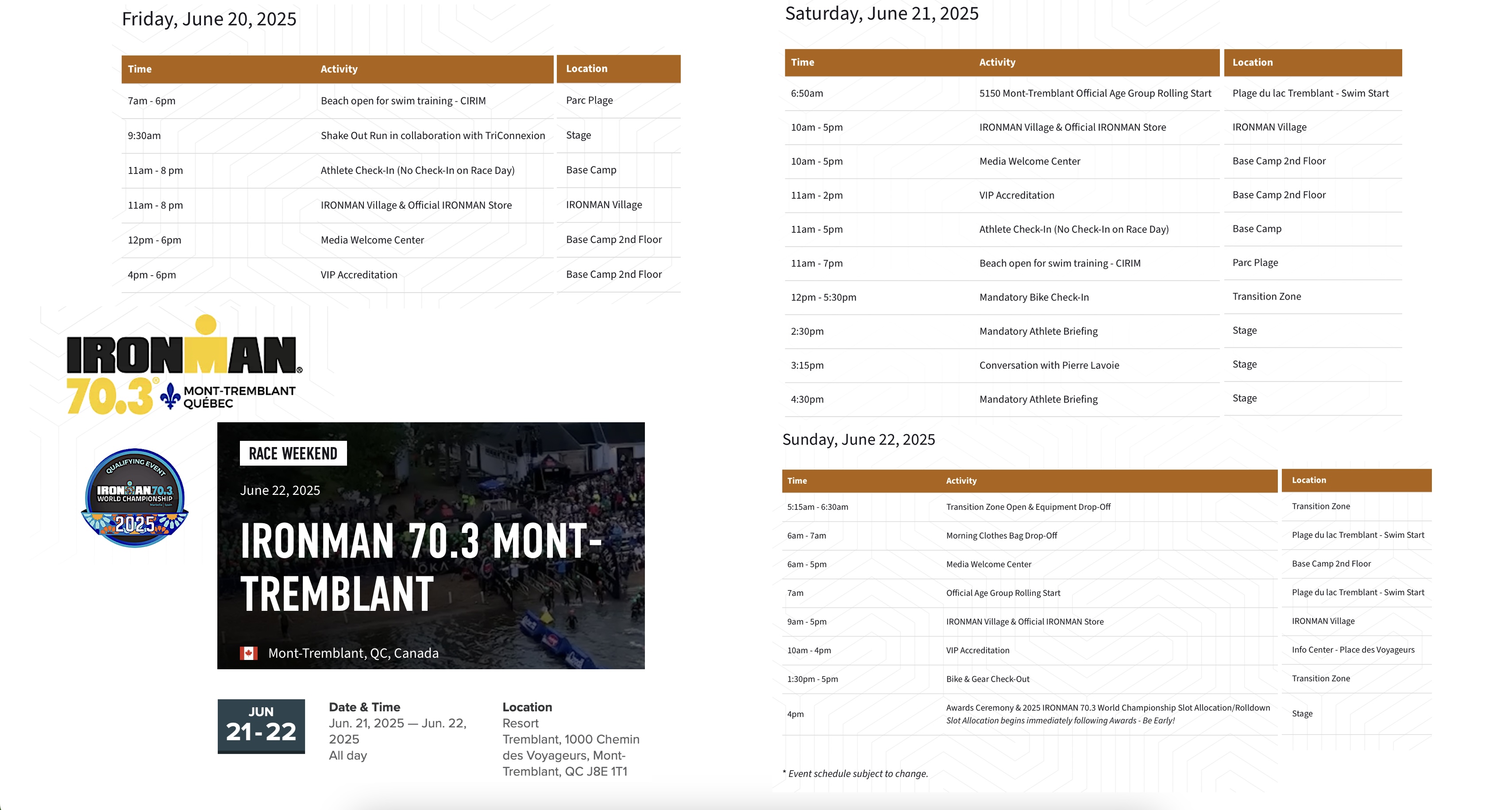Click 'Mont-Tremblant, QC, Canada' on the banner
1512x810 pixels.
point(353,653)
